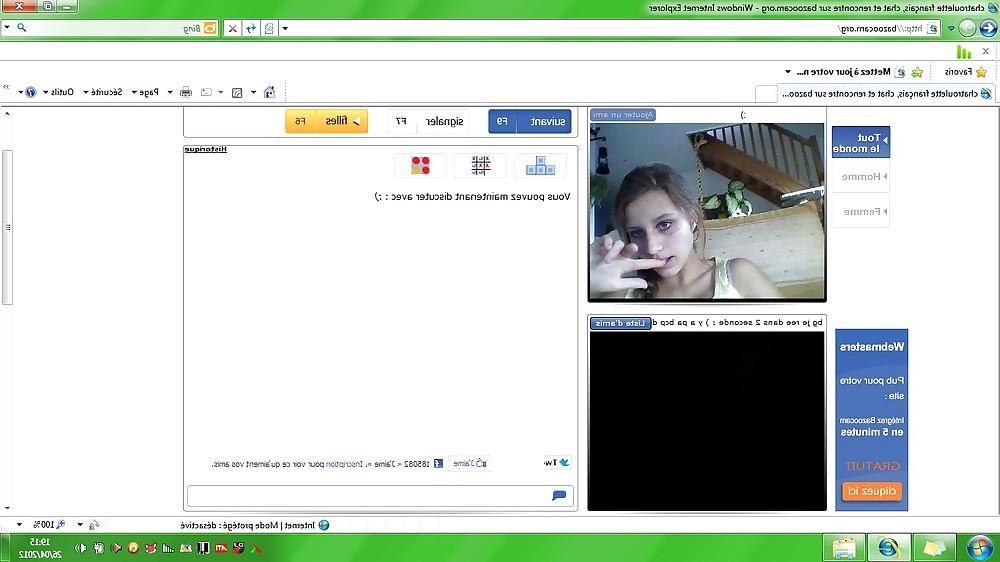Screen dimensions: 1000x562
Task: Toggle the Compatibility View page icon
Action: 269,29
